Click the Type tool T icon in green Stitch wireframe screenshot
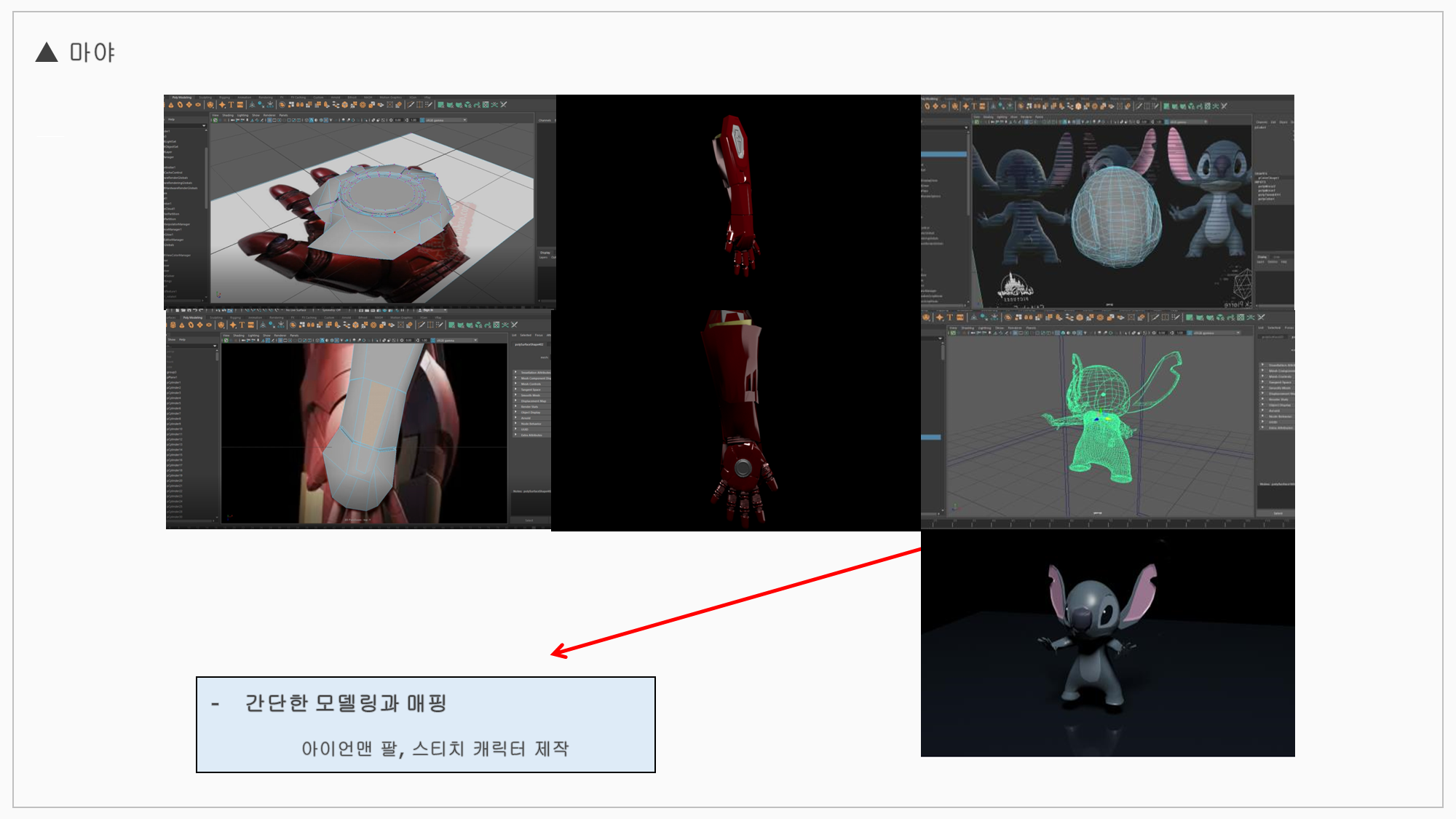The image size is (1456, 819). pos(950,317)
